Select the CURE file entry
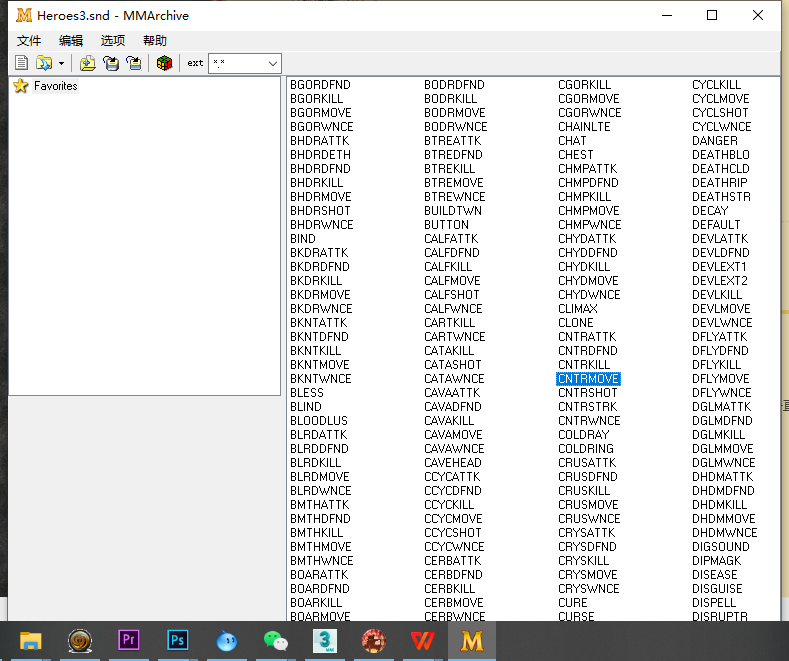This screenshot has width=789, height=661. (572, 602)
